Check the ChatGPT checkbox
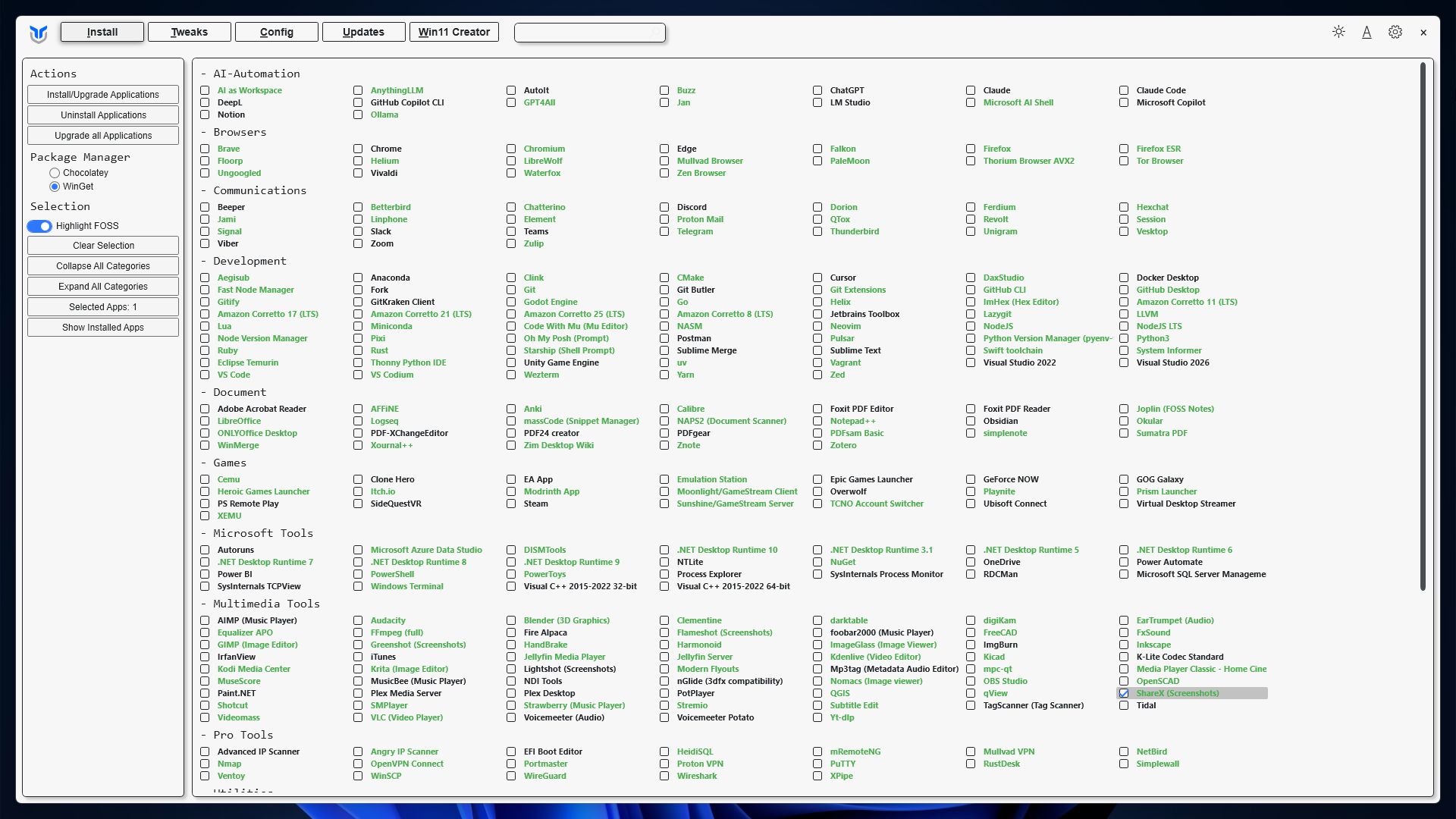 tap(817, 90)
